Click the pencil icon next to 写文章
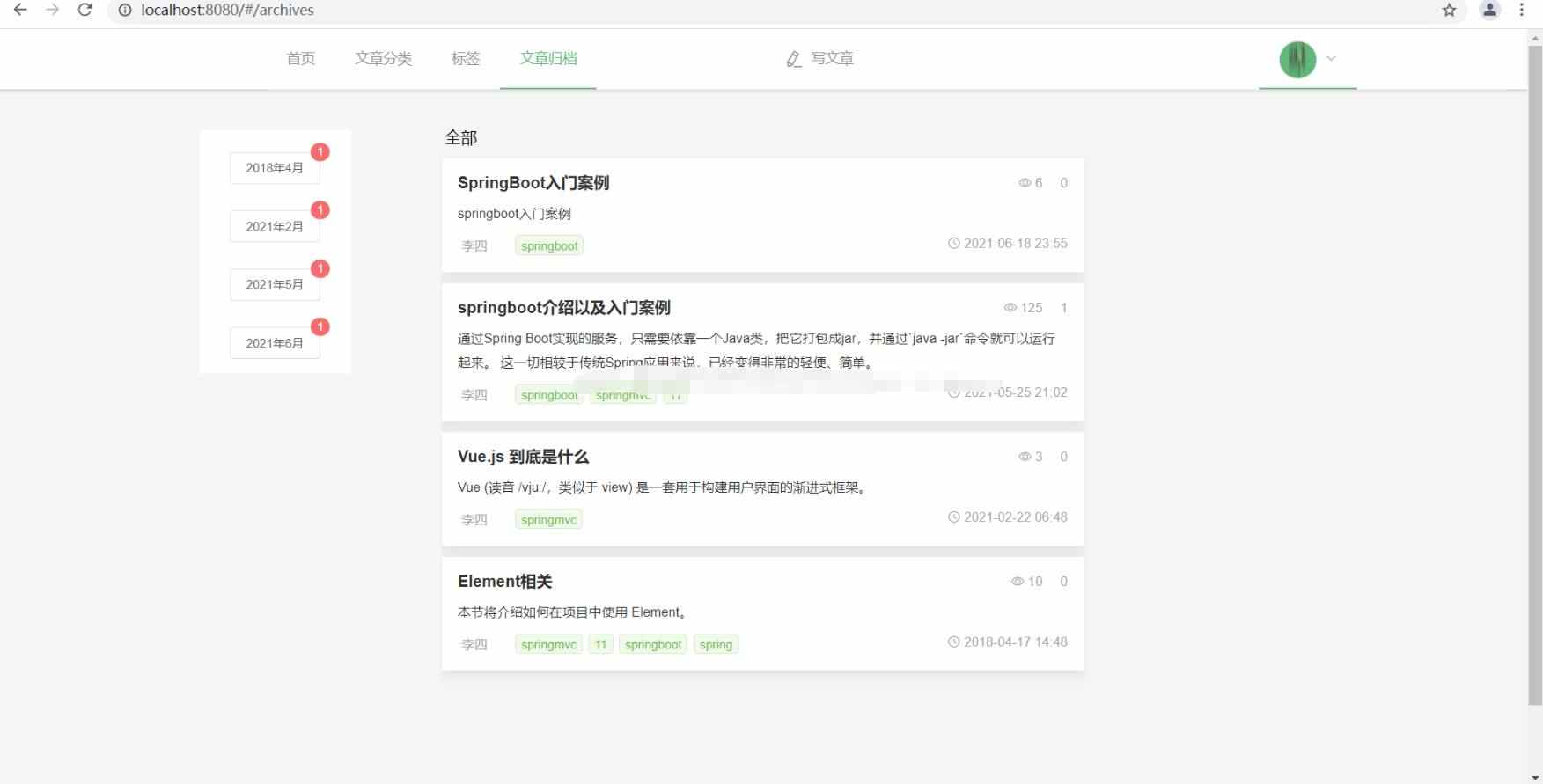1543x784 pixels. click(x=794, y=59)
